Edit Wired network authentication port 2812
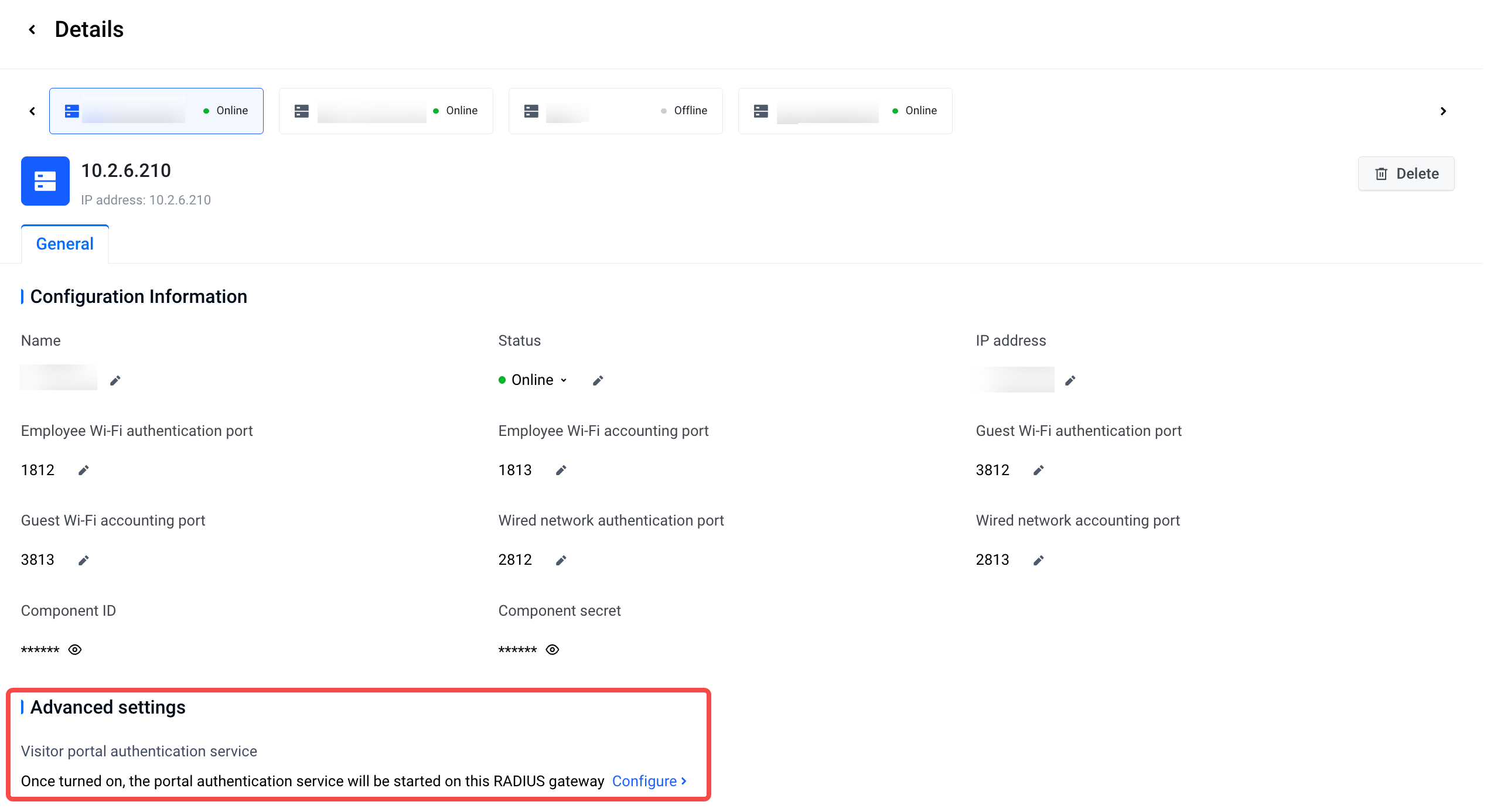Screen dimensions: 1487x812 [x=561, y=561]
